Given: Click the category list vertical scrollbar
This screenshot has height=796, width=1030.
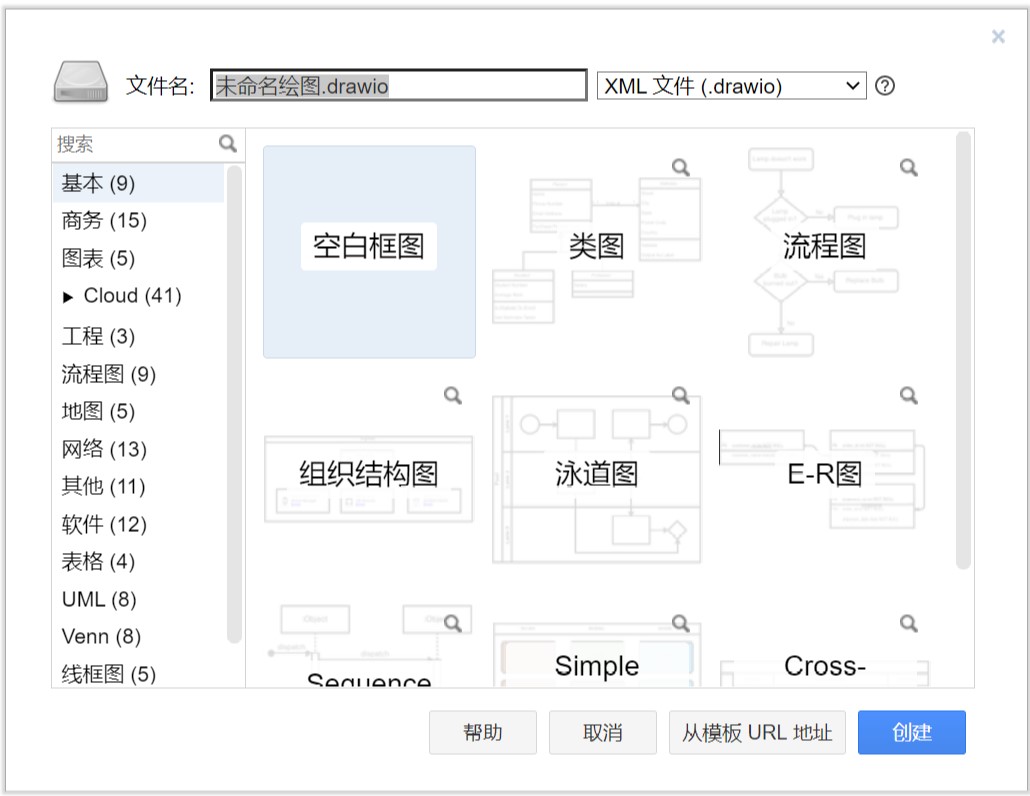Looking at the screenshot, I should click(234, 405).
